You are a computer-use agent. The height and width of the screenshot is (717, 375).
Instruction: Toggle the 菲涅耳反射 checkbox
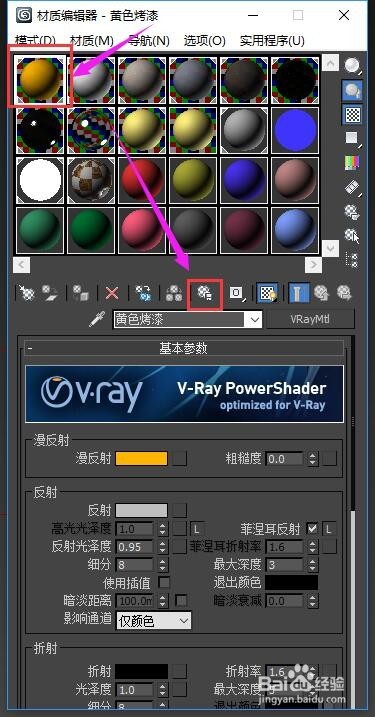pyautogui.click(x=313, y=529)
